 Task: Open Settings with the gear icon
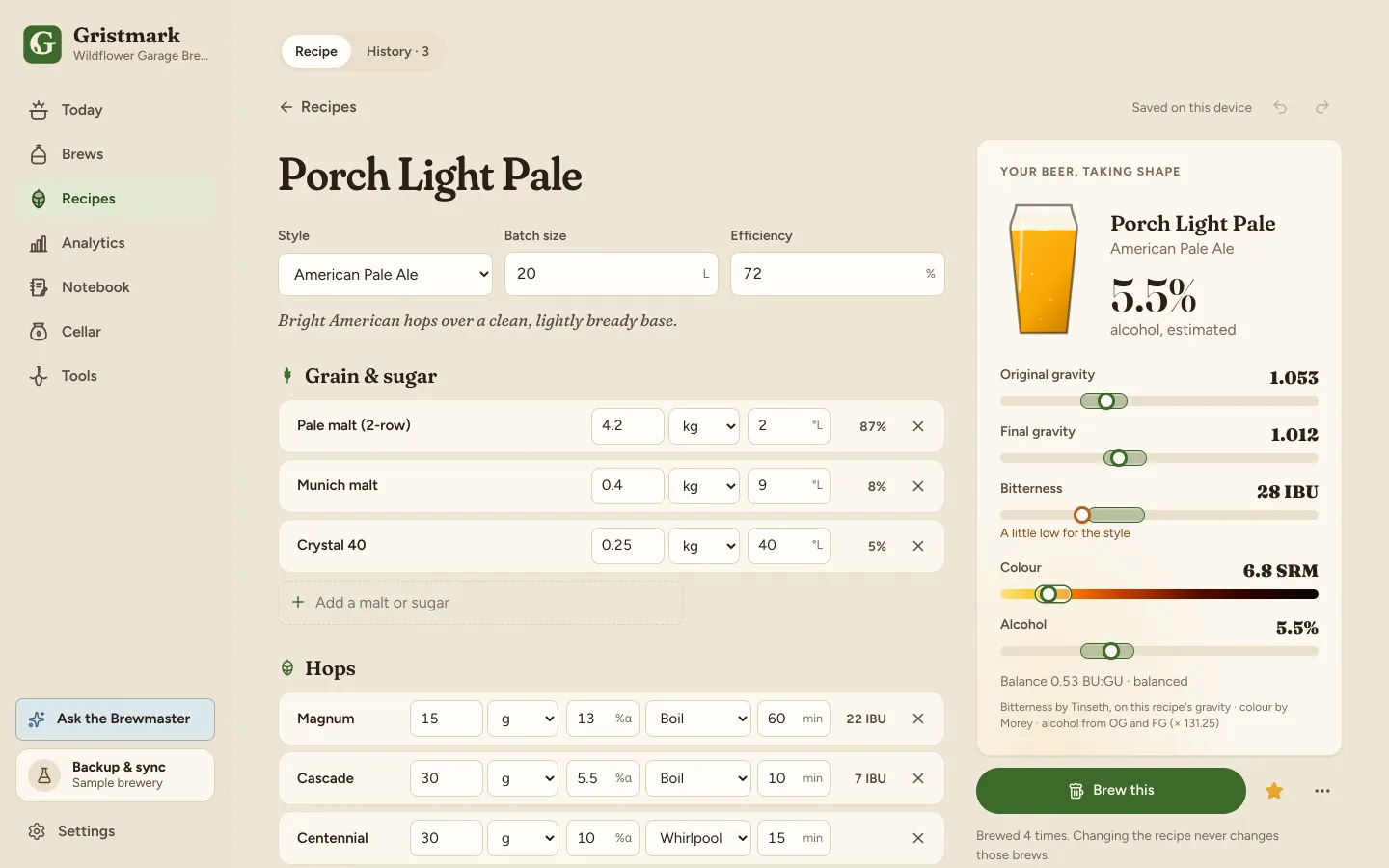coord(116,831)
